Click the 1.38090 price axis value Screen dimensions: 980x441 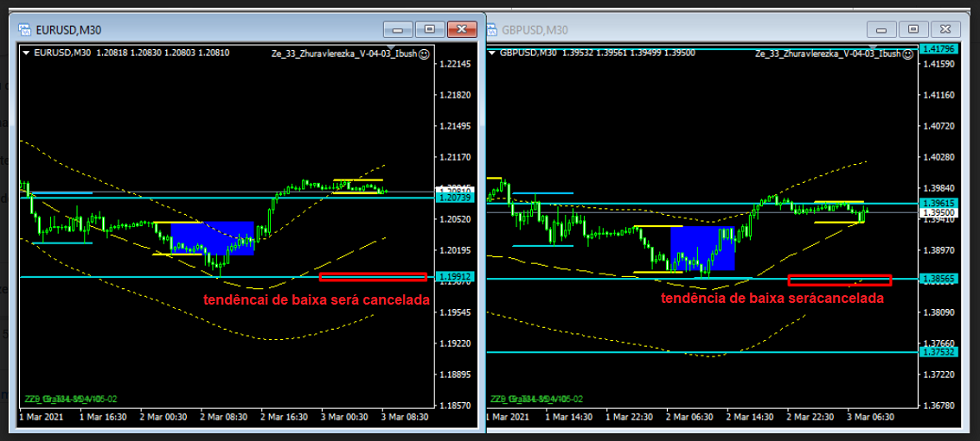click(x=940, y=312)
